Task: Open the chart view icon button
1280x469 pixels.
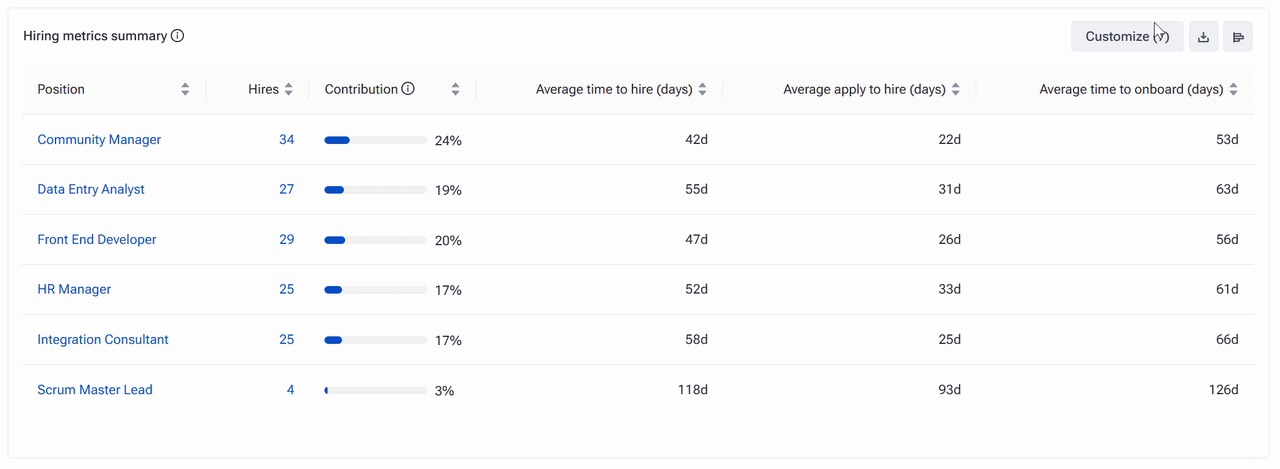Action: coord(1238,37)
